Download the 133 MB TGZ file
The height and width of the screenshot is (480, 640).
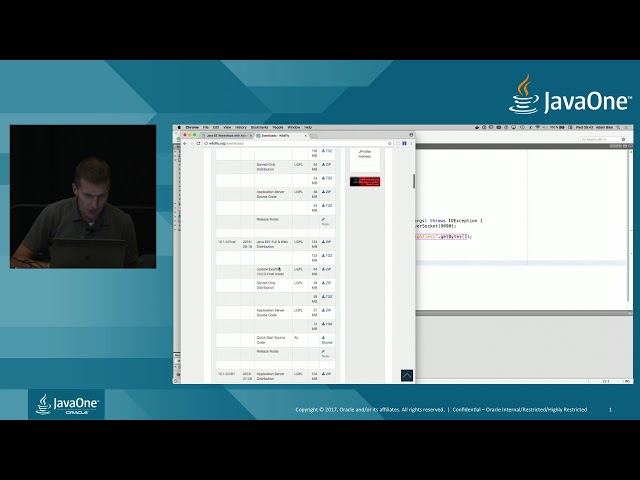click(x=327, y=256)
